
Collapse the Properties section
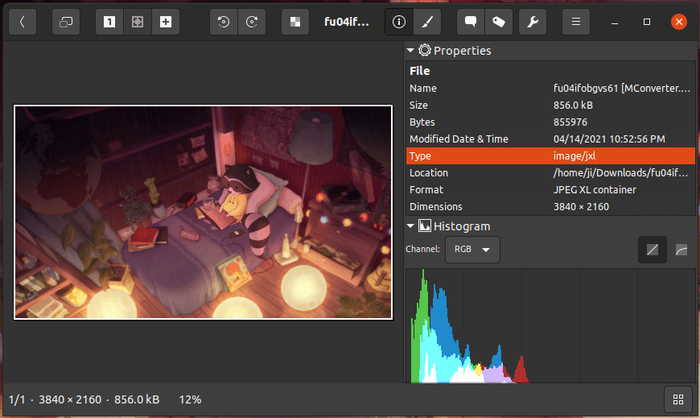(x=410, y=50)
